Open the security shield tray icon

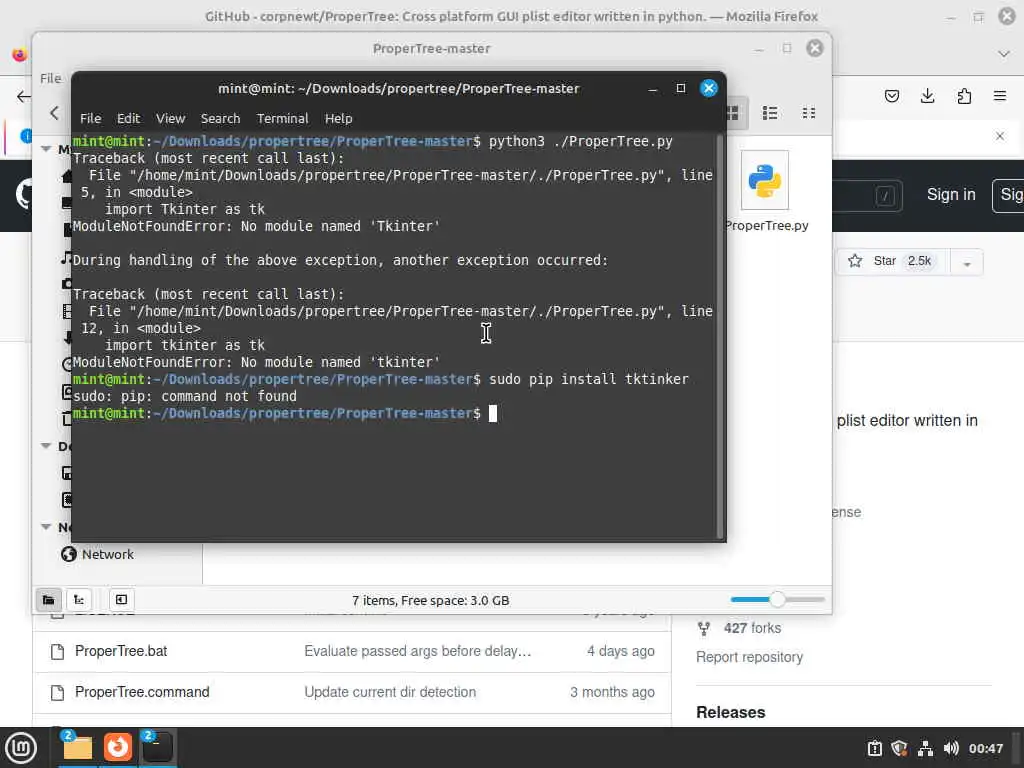click(x=899, y=748)
